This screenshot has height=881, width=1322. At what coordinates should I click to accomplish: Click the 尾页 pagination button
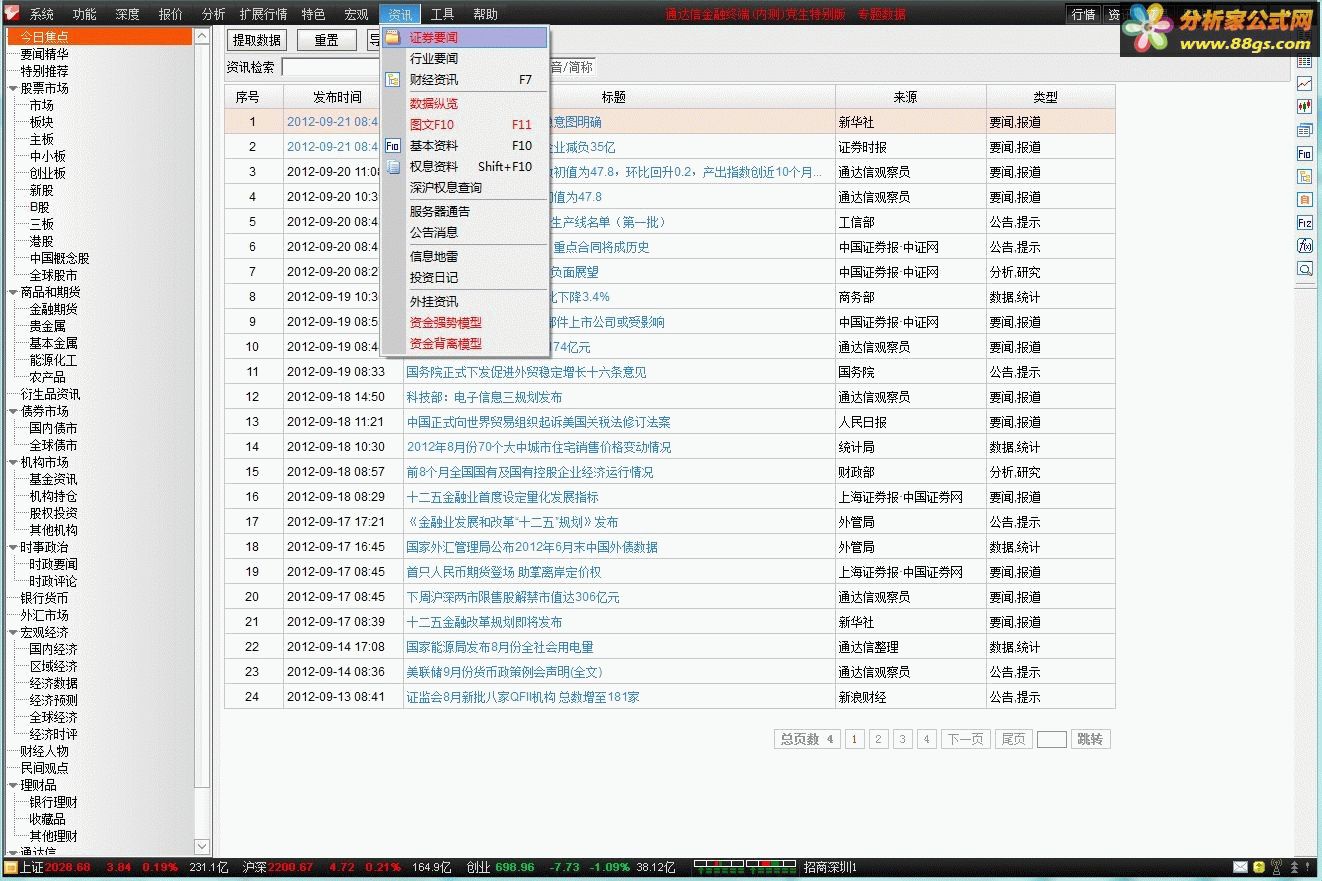pos(1013,739)
